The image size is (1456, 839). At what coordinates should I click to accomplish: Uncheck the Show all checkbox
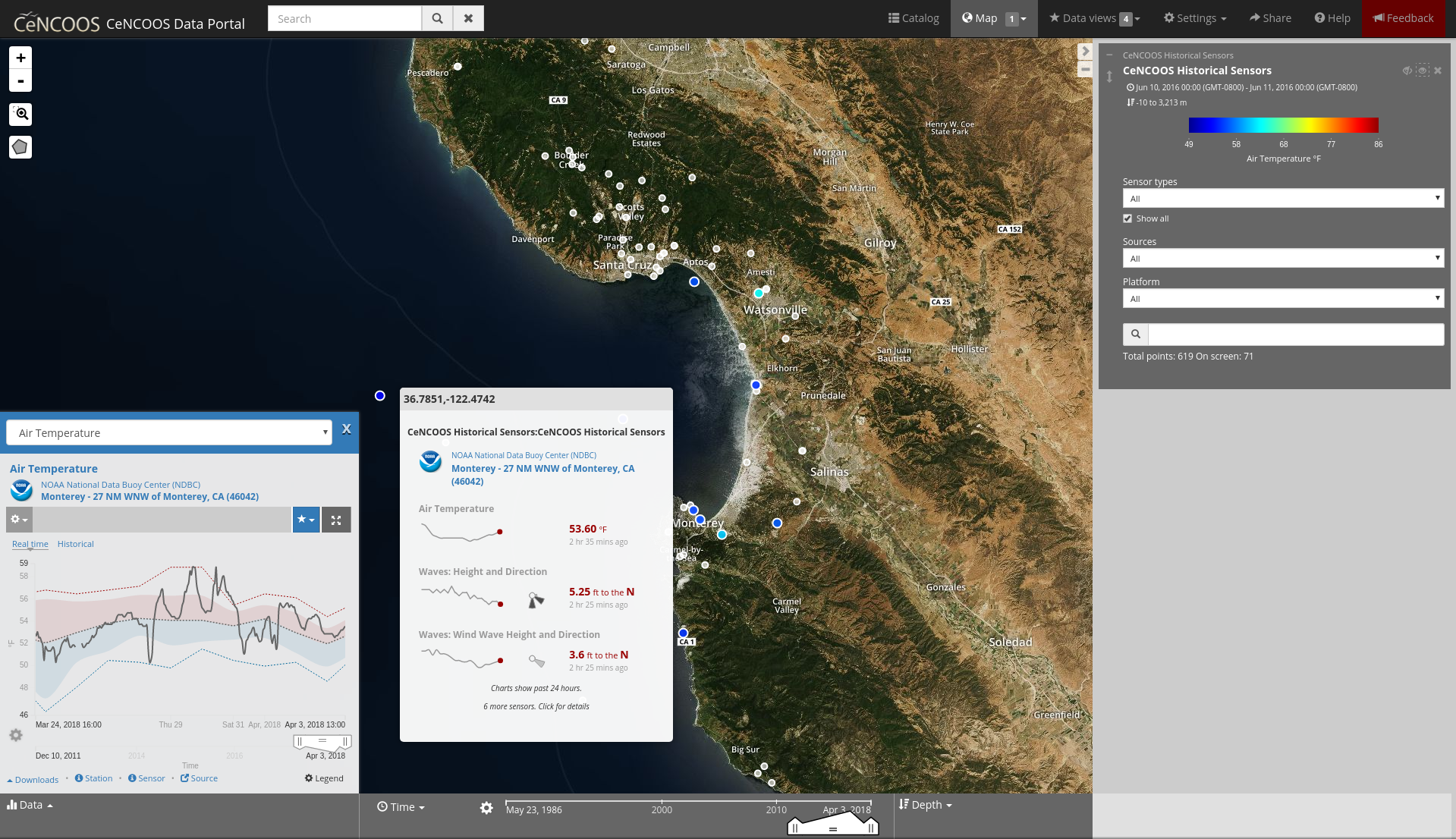1127,218
